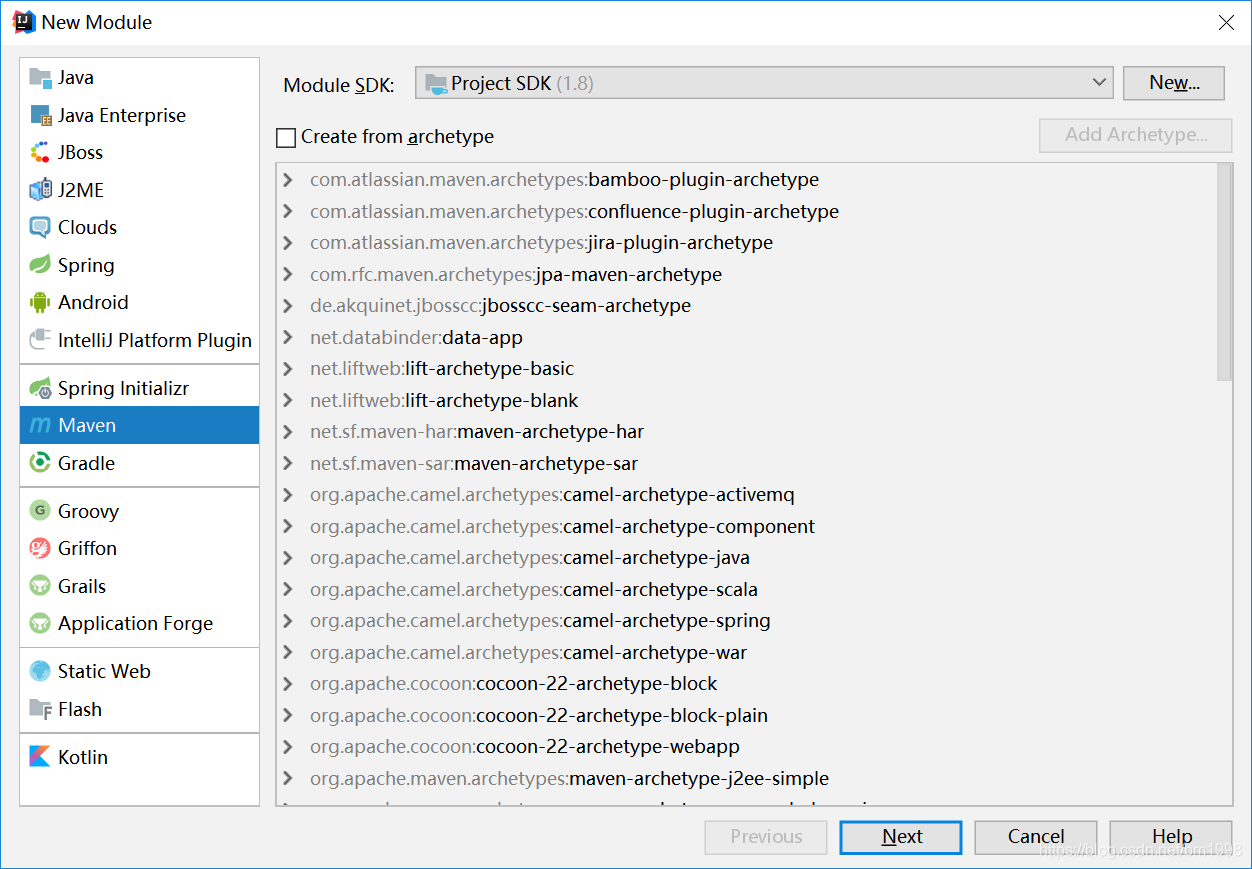Click the Previous button

pyautogui.click(x=766, y=837)
